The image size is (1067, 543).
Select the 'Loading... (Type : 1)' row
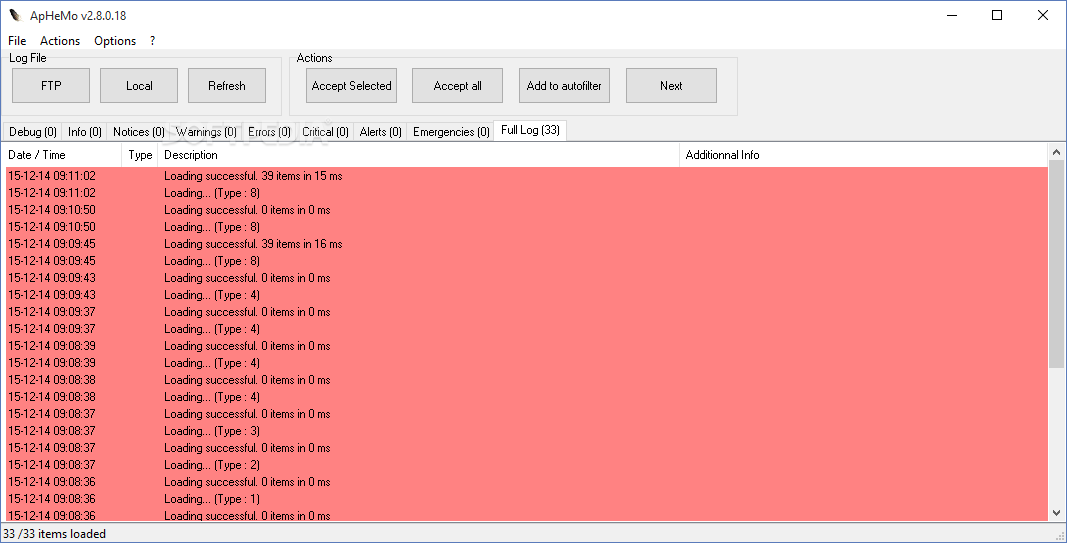click(x=527, y=499)
